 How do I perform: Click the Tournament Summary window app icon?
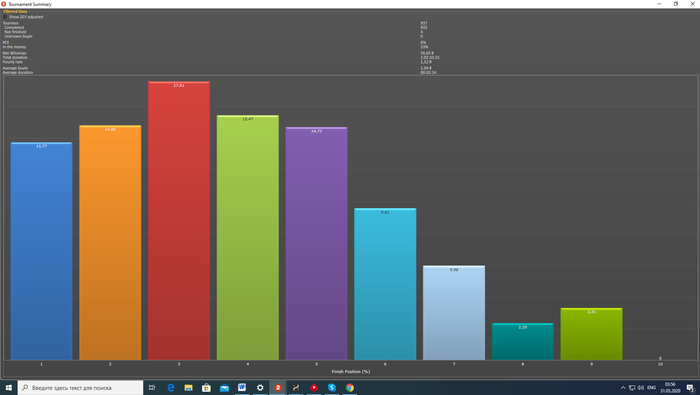[x=4, y=4]
